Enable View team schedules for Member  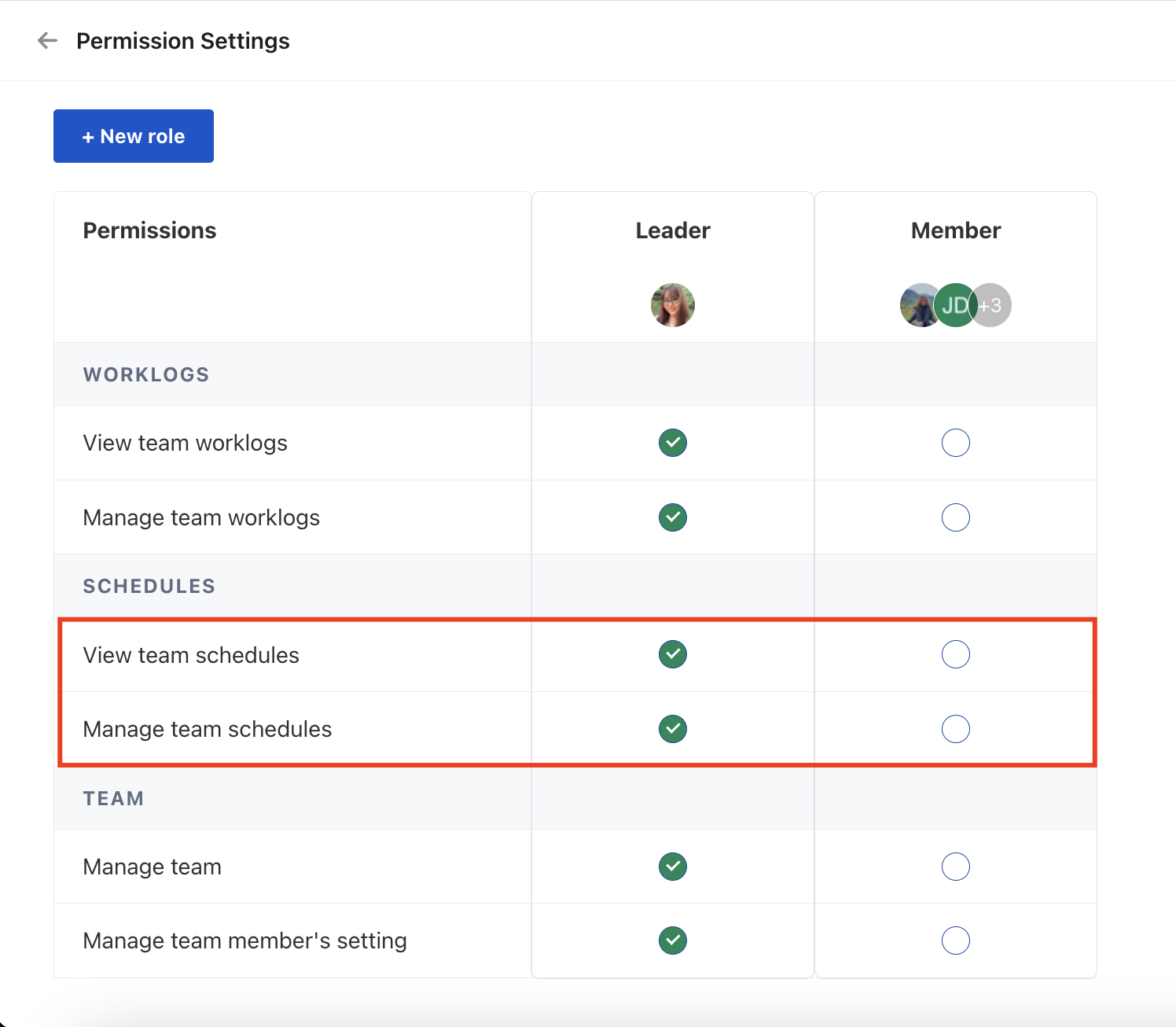(x=955, y=654)
